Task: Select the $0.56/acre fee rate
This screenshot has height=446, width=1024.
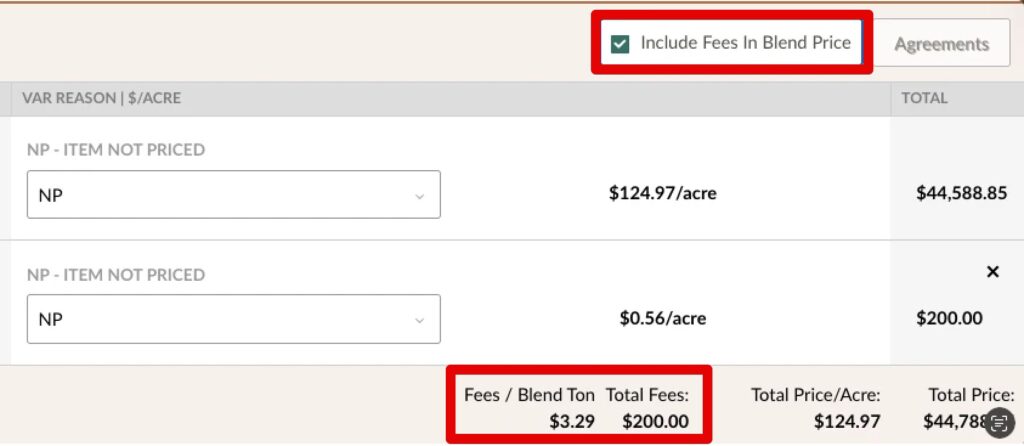Action: coord(662,319)
